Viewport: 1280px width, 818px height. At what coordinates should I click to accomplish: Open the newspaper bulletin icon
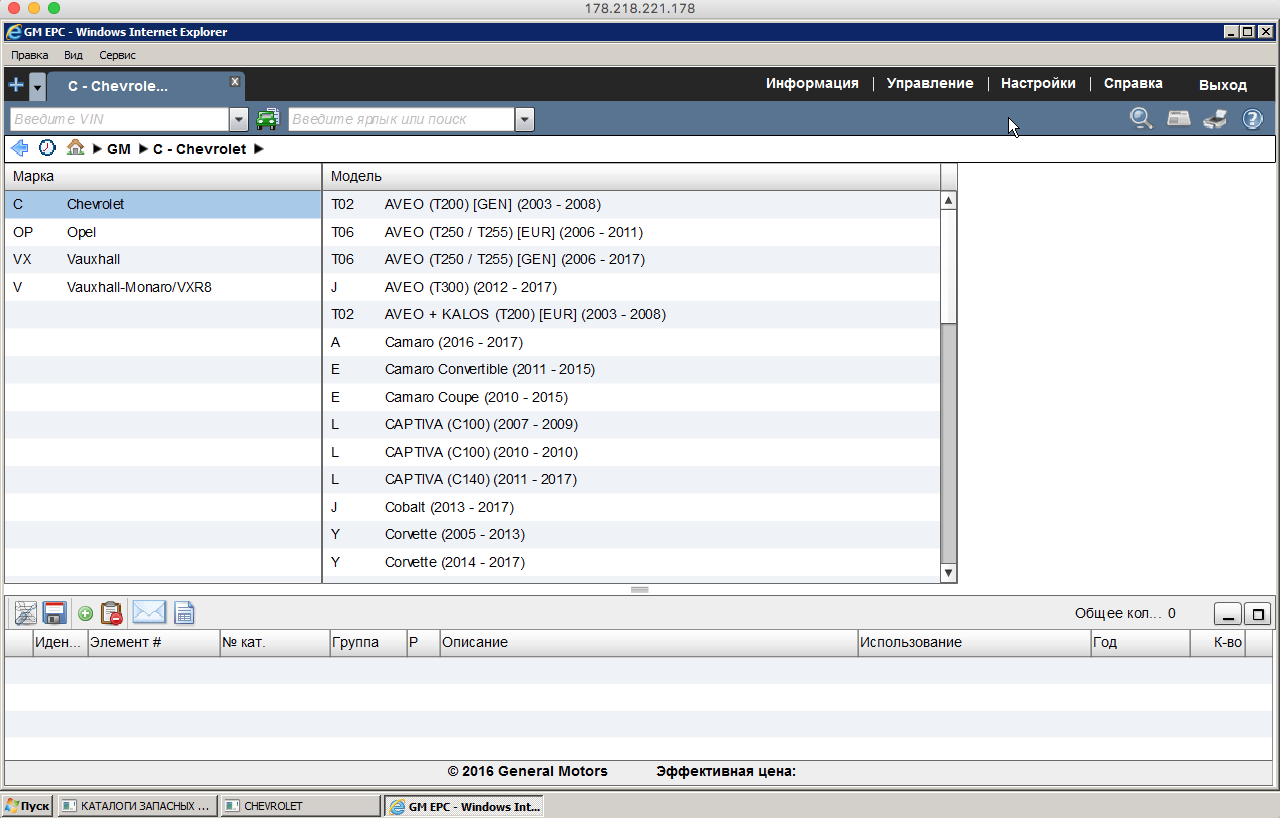[1179, 119]
